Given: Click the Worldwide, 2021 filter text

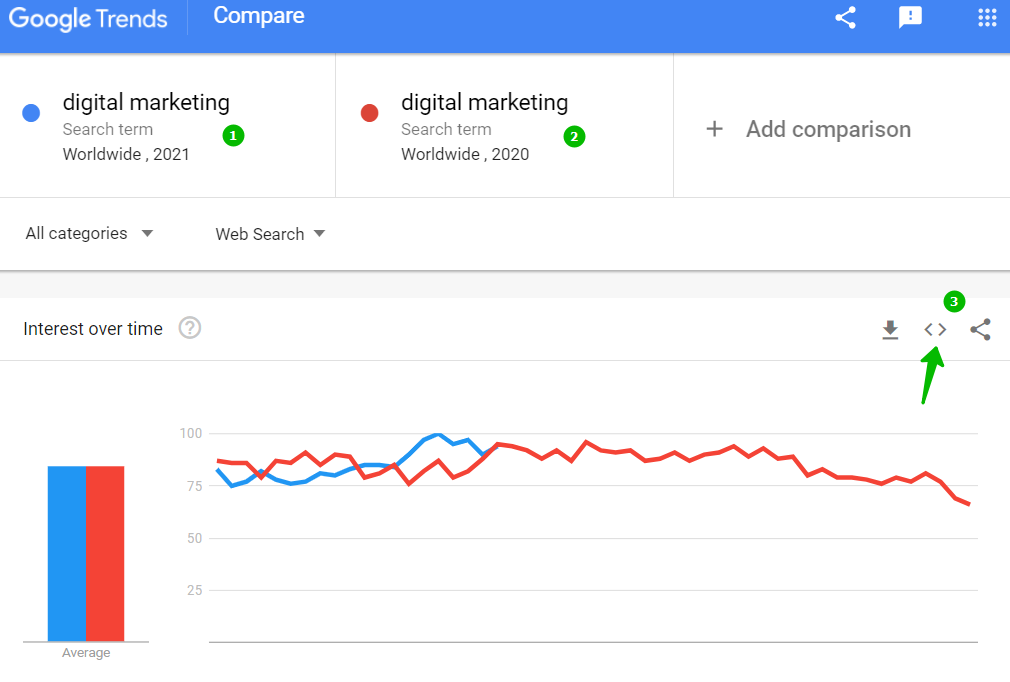Looking at the screenshot, I should pyautogui.click(x=126, y=154).
